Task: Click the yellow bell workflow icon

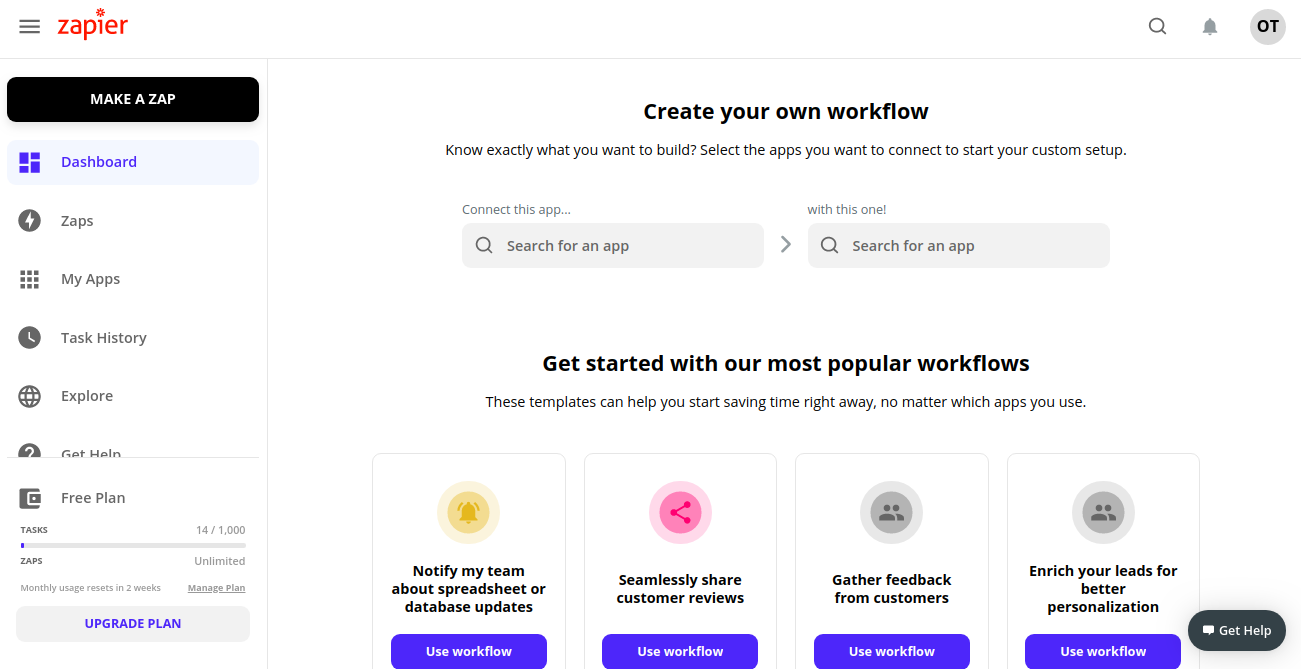Action: [x=468, y=513]
